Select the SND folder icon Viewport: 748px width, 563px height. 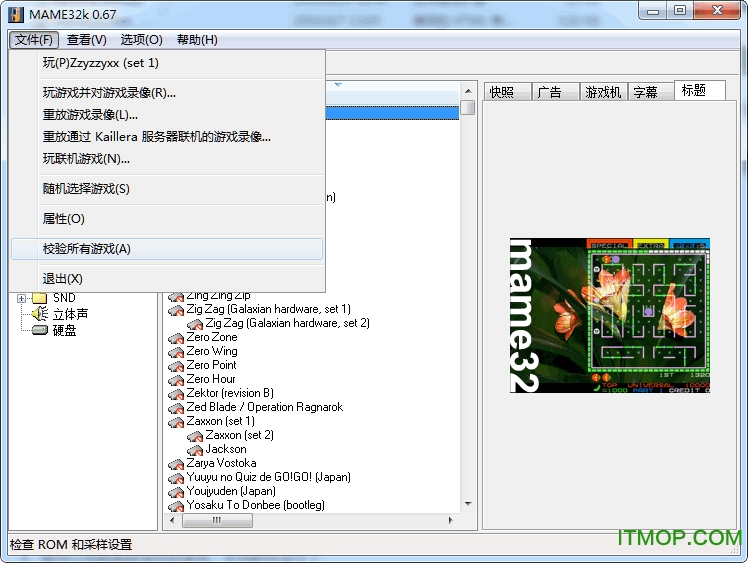tap(40, 298)
